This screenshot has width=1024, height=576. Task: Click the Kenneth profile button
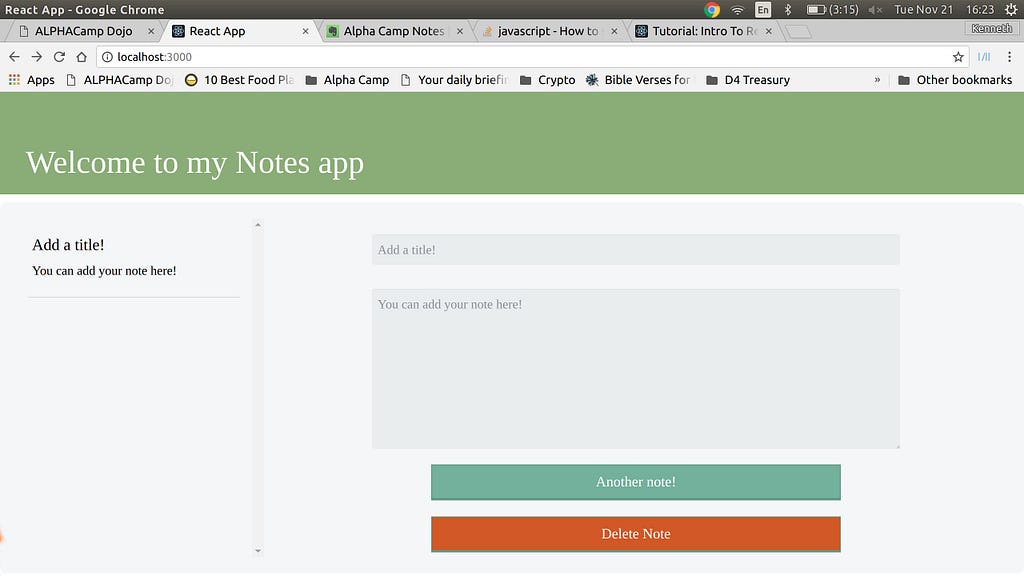991,28
